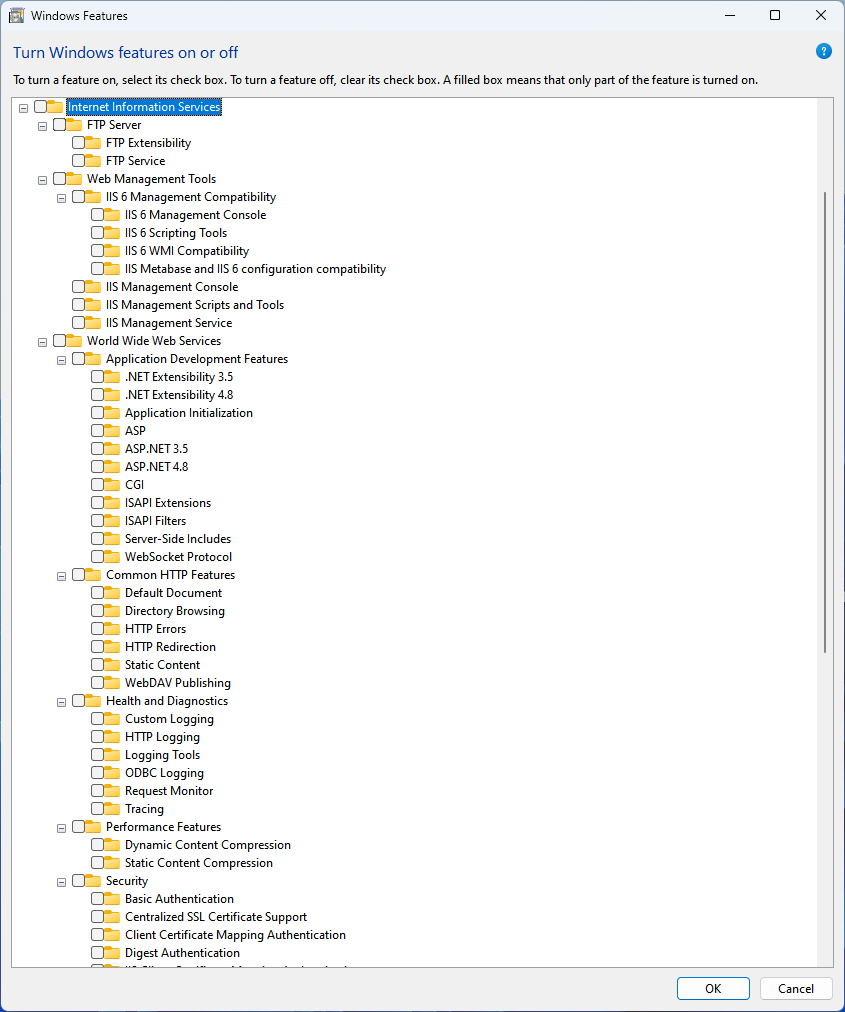Click the folder icon beside Dynamic Content Compression
This screenshot has height=1012, width=845.
(x=112, y=845)
